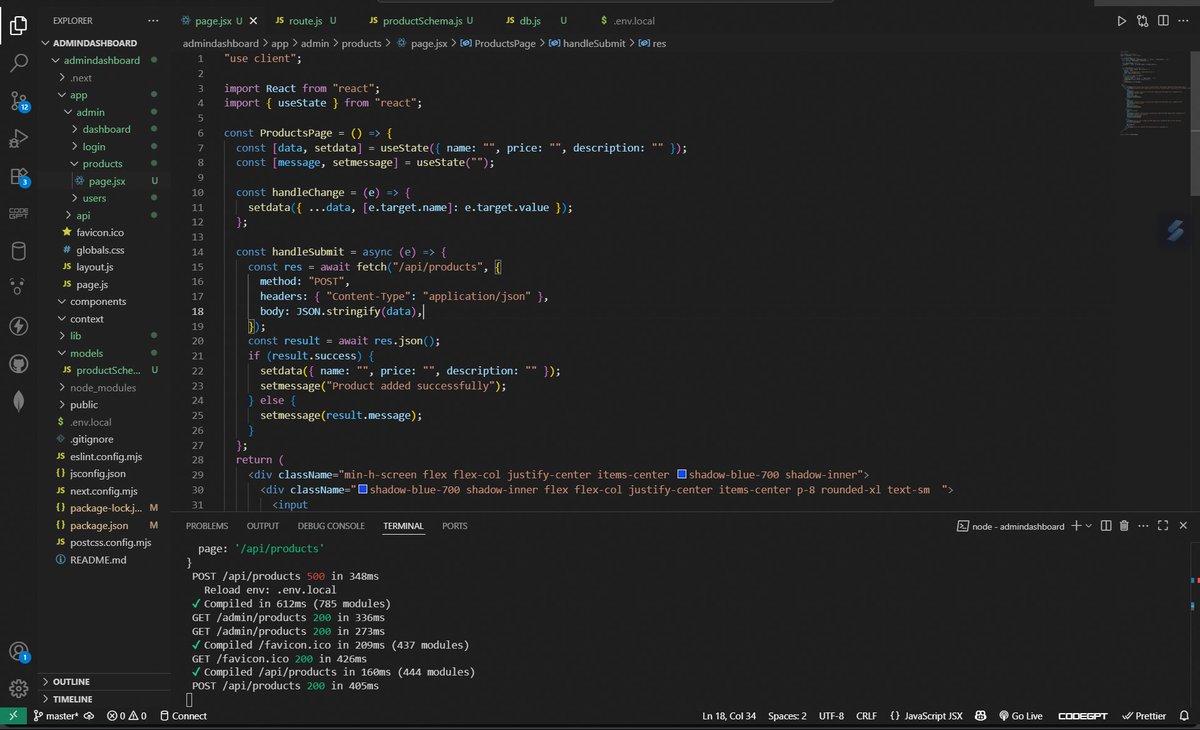Click Prettier in status bar
The width and height of the screenshot is (1200, 730).
coord(1143,716)
